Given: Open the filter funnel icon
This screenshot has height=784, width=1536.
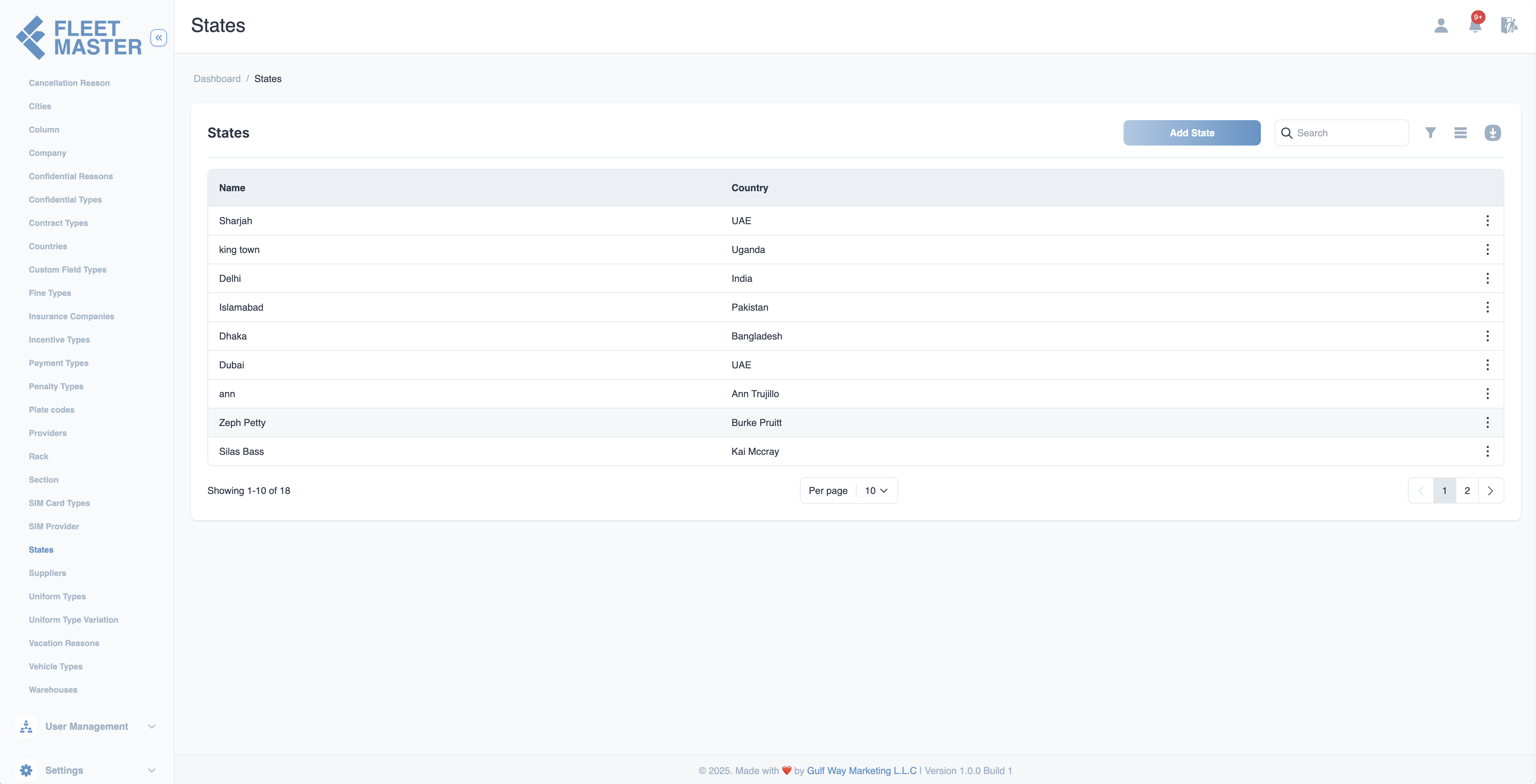Looking at the screenshot, I should [1430, 133].
